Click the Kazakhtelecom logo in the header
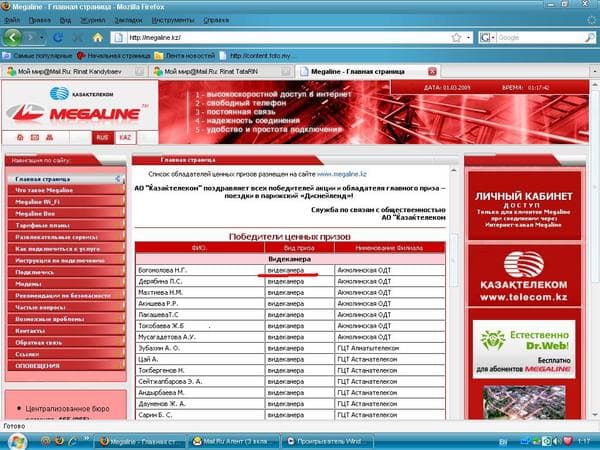The width and height of the screenshot is (600, 450). click(81, 93)
